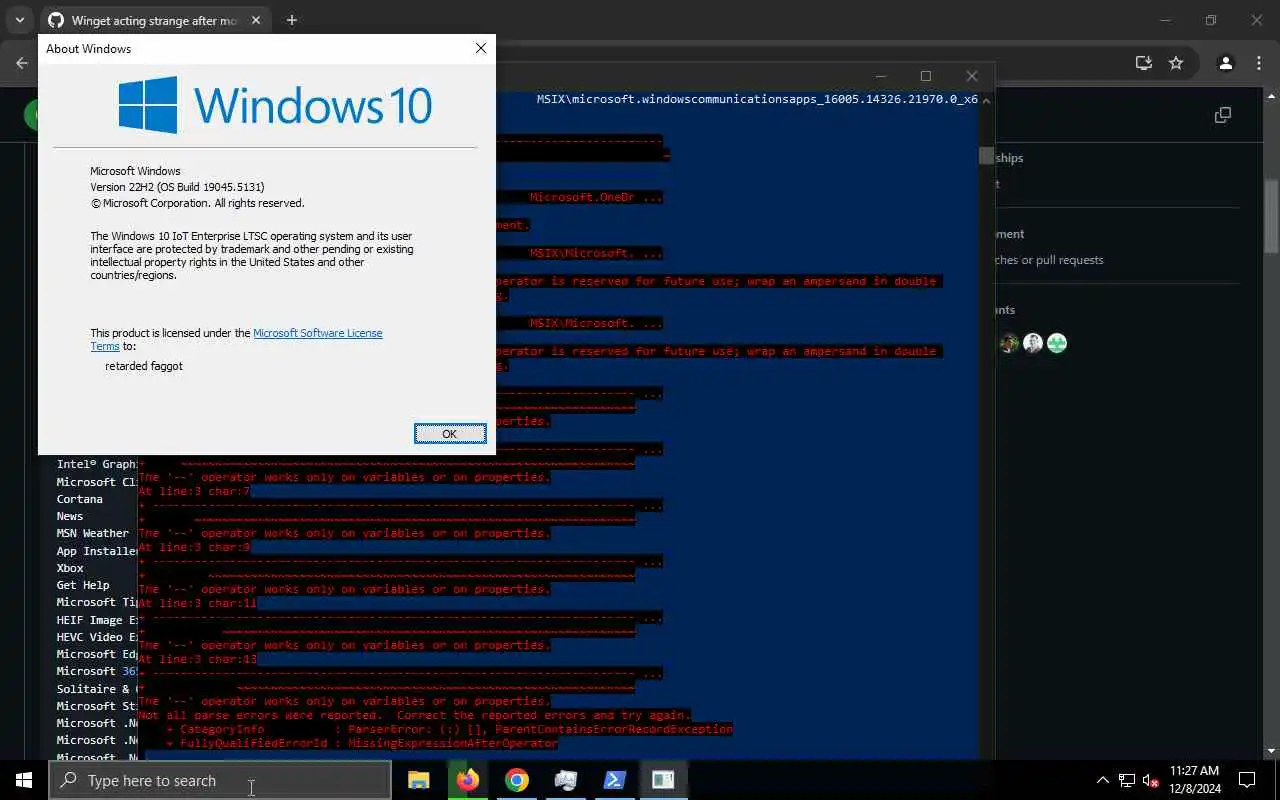Click 'Intel® Graph' in the terminal list
Screen dimensions: 1280x800
tap(97, 464)
